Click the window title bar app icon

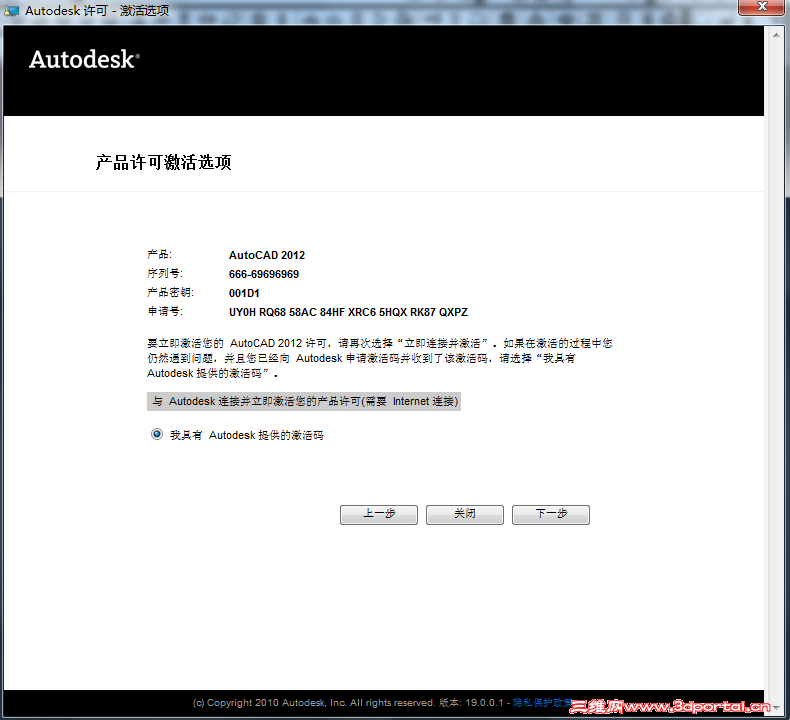pyautogui.click(x=12, y=11)
